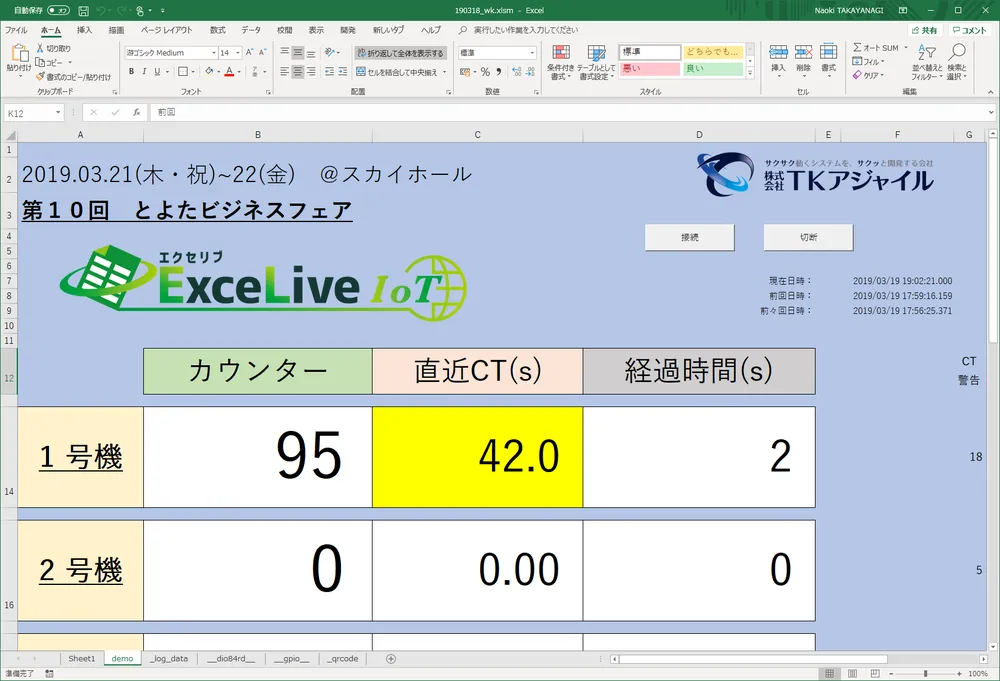Viewport: 1000px width, 681px height.
Task: Toggle the AutoSave (自動保存) switch
Action: (x=58, y=10)
